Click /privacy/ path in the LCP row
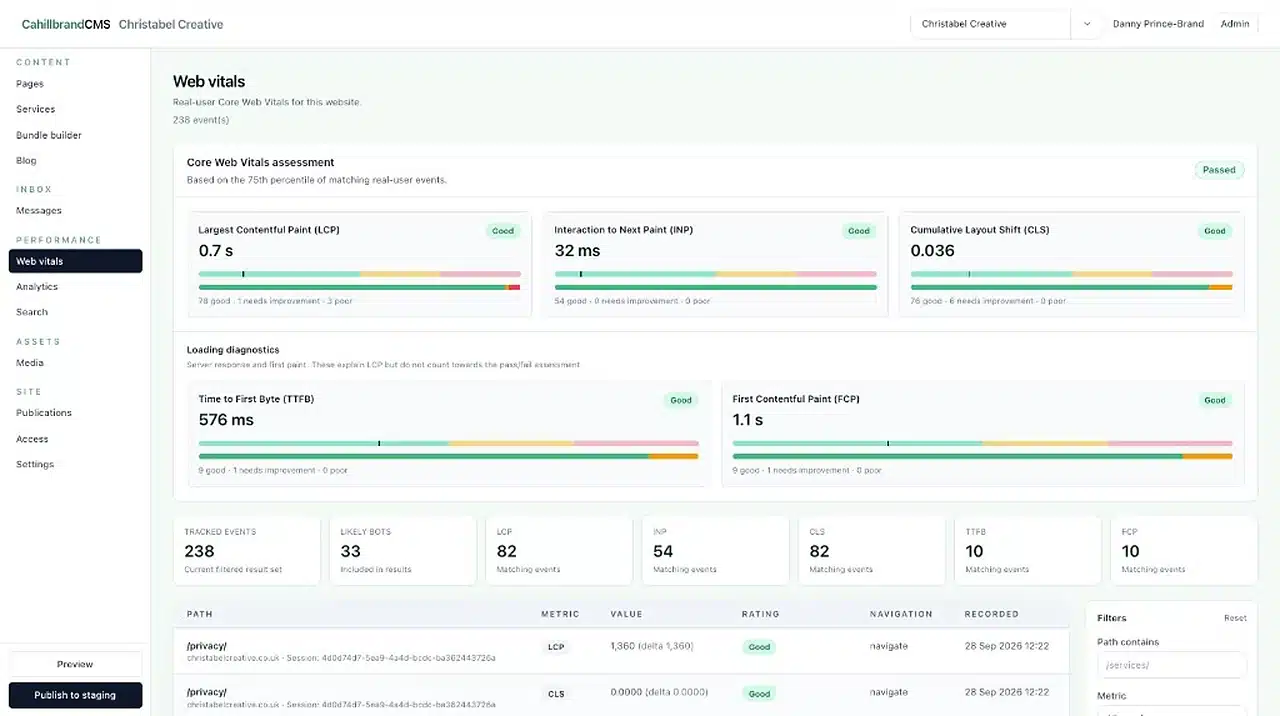 (207, 646)
